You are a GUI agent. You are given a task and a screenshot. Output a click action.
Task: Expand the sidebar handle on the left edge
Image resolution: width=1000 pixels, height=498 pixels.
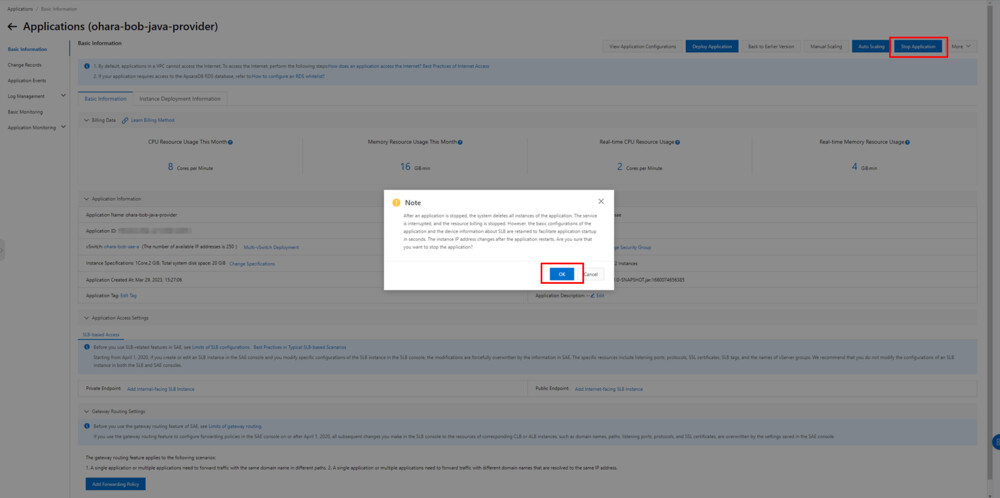point(2,249)
